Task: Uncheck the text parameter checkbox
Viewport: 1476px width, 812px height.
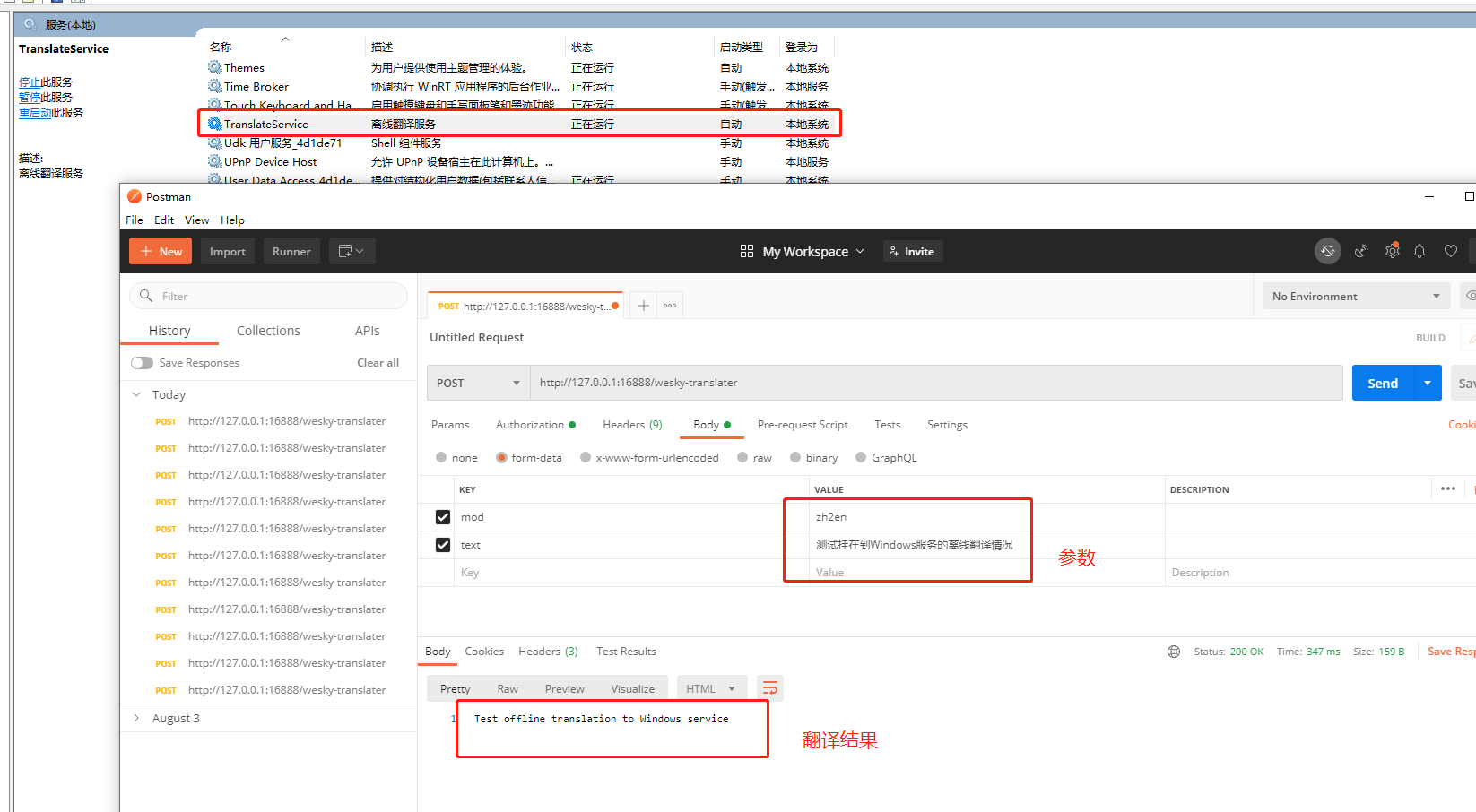Action: click(443, 545)
